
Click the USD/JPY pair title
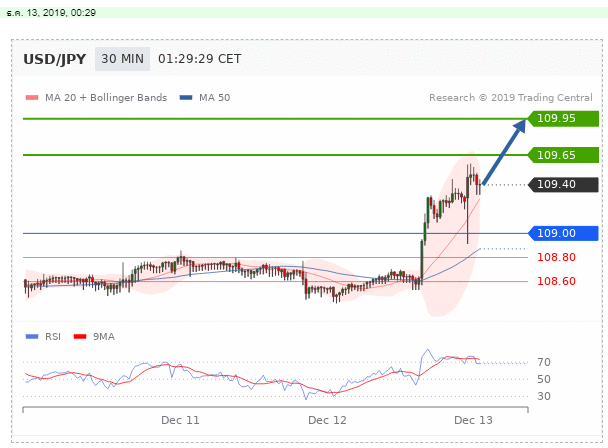point(55,59)
